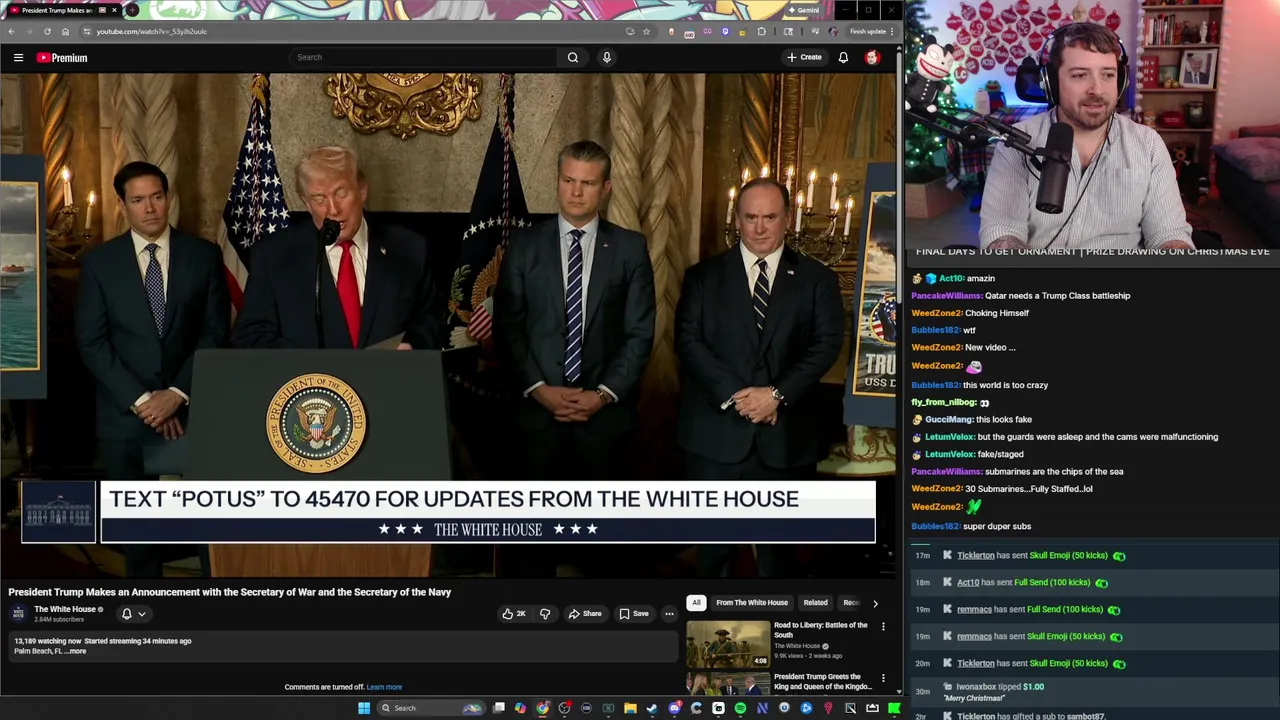Screen dimensions: 1280x720
Task: Dislike the video with thumbs-down
Action: (x=545, y=614)
